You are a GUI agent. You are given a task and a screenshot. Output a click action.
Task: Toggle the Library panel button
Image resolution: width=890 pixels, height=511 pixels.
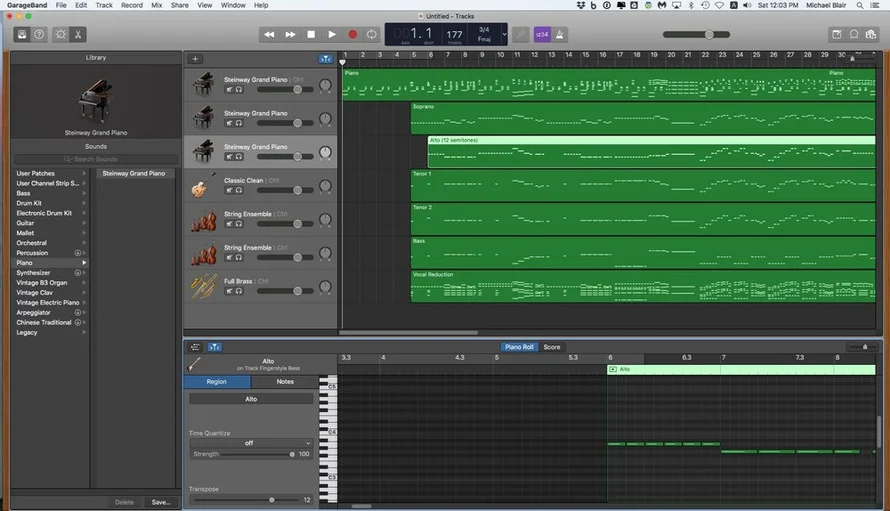pos(22,35)
